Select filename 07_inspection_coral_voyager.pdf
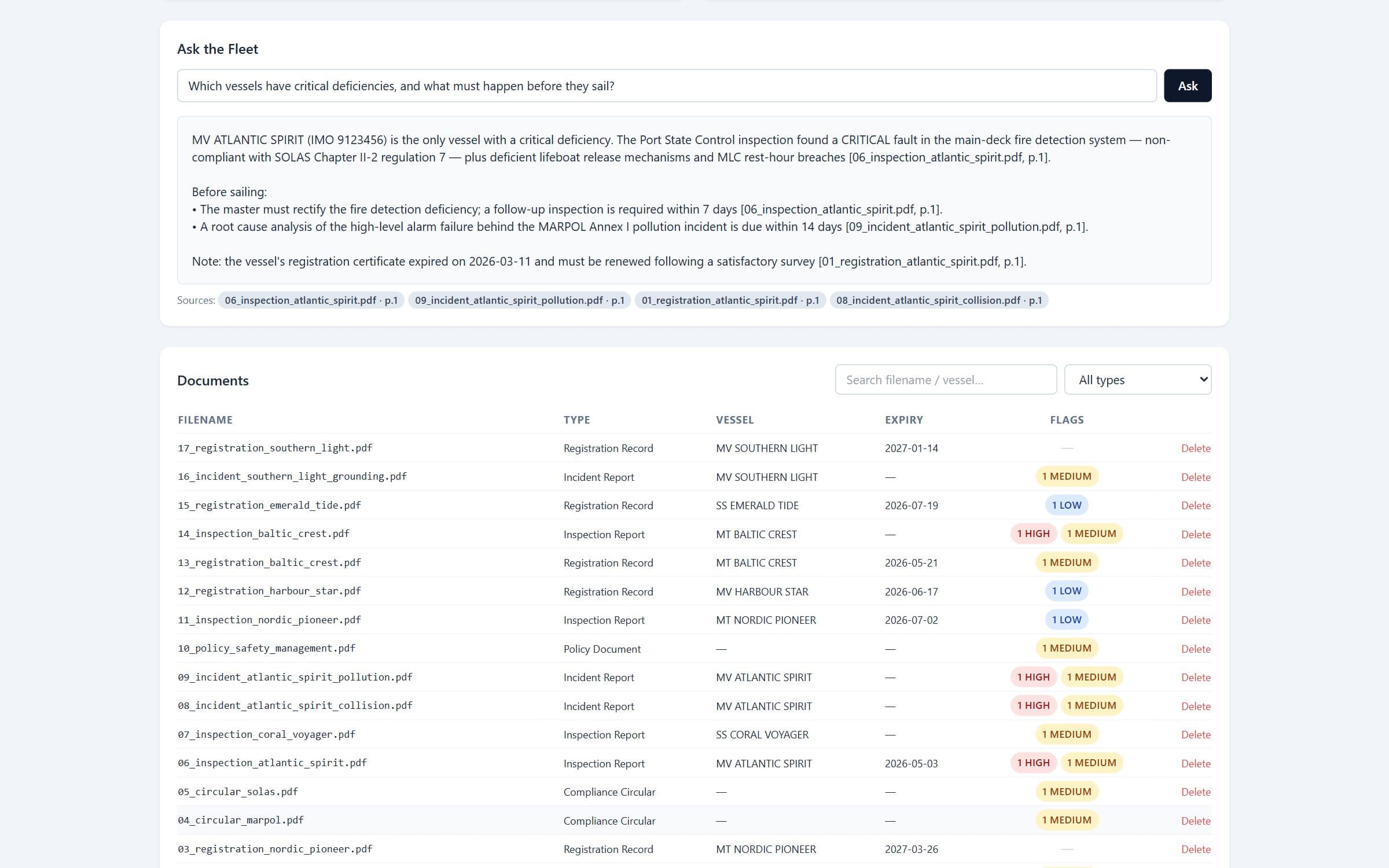 click(266, 734)
